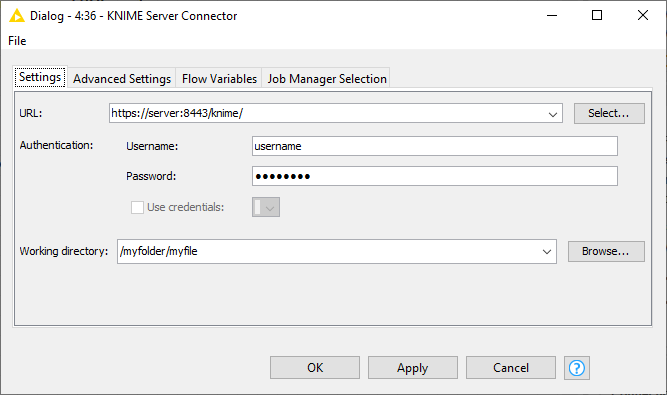The height and width of the screenshot is (395, 667).
Task: Click the Apply button
Action: [413, 367]
